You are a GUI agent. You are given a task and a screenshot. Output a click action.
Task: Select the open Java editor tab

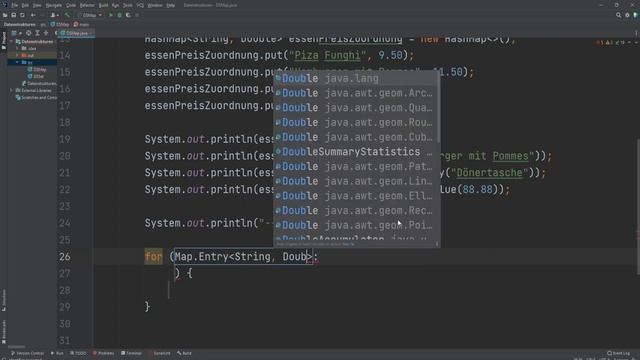pyautogui.click(x=77, y=33)
